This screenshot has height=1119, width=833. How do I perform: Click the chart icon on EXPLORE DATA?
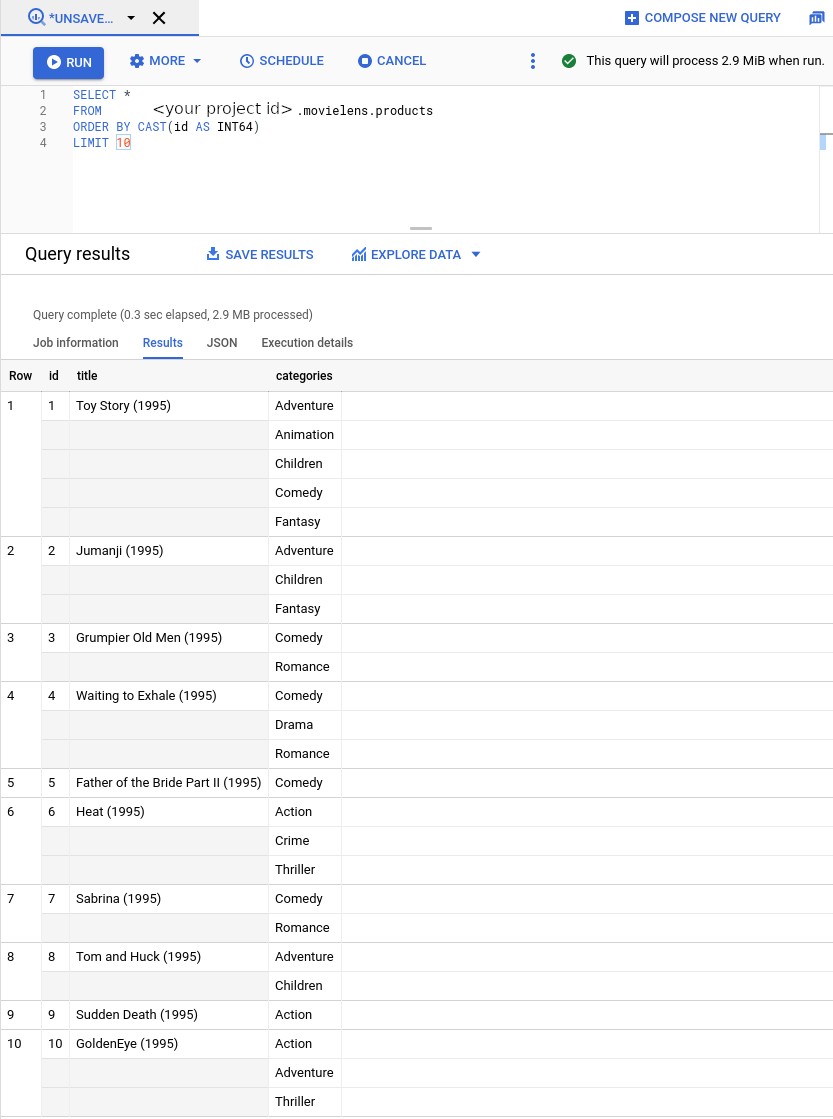tap(360, 254)
